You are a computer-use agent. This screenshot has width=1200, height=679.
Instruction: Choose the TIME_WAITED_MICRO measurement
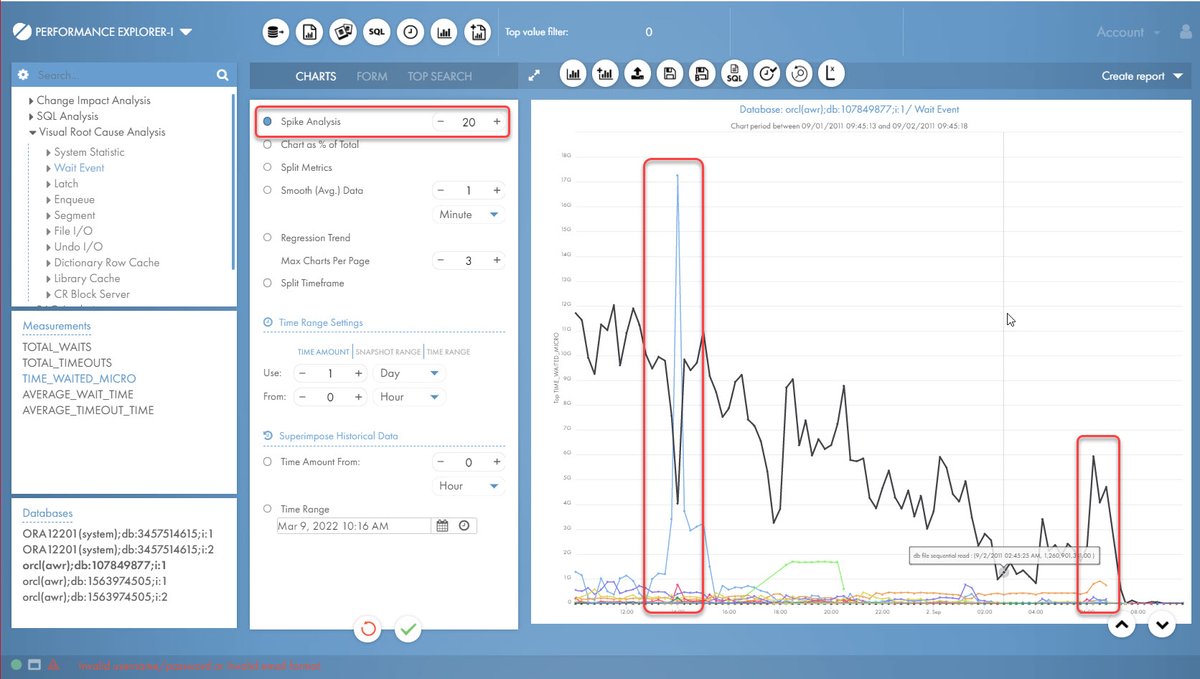click(x=79, y=379)
